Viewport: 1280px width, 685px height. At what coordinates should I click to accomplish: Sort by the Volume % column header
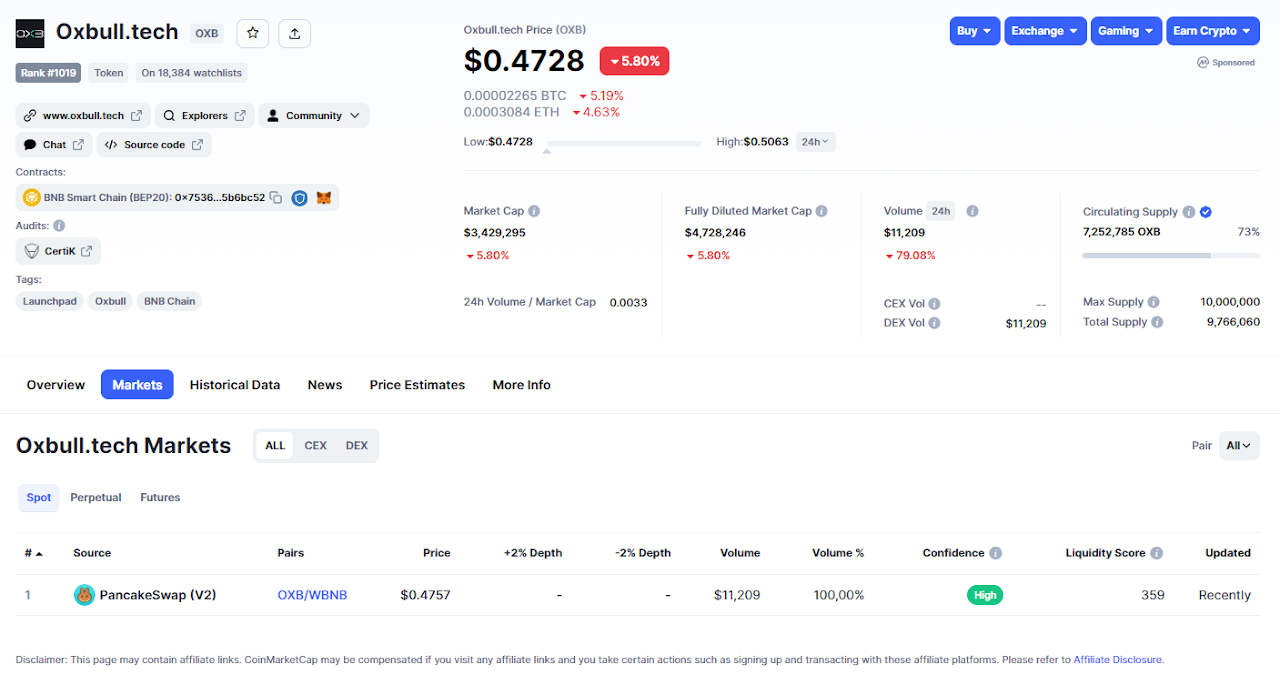(838, 553)
